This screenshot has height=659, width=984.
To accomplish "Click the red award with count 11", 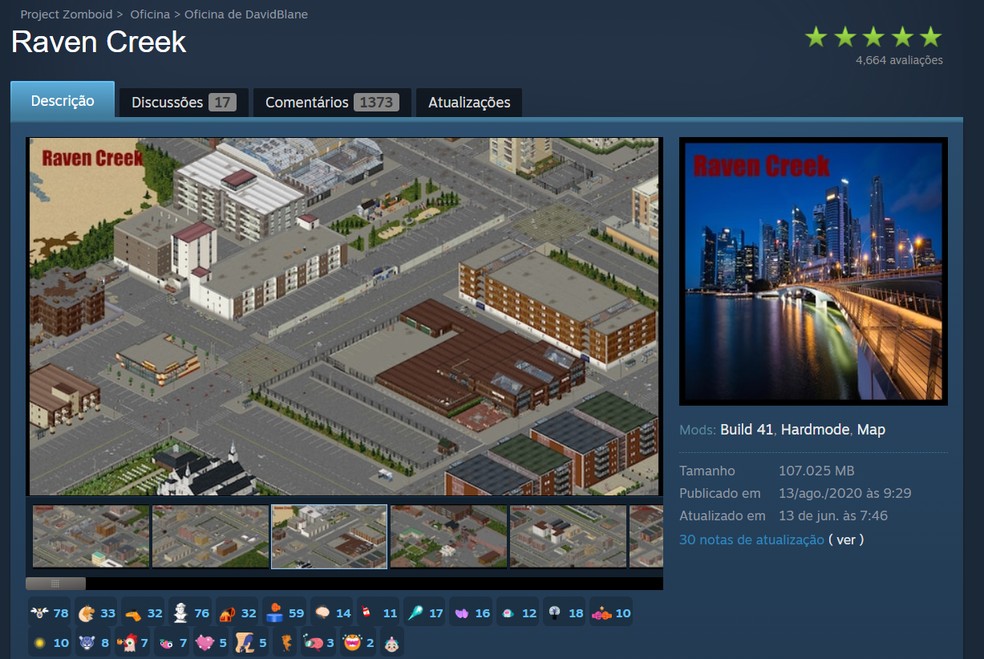I will 378,613.
